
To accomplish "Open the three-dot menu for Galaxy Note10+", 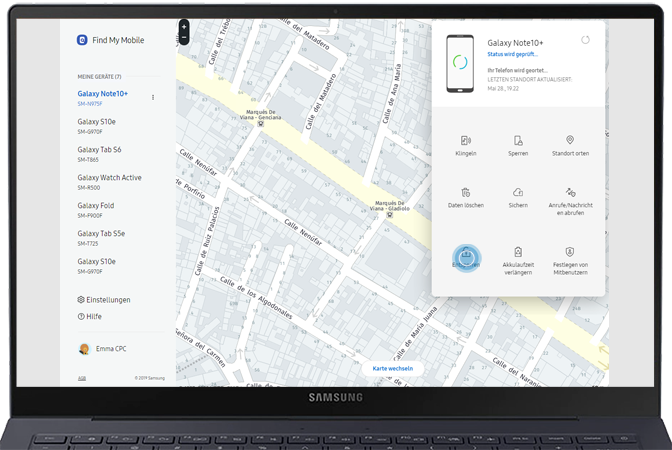I will pyautogui.click(x=153, y=97).
